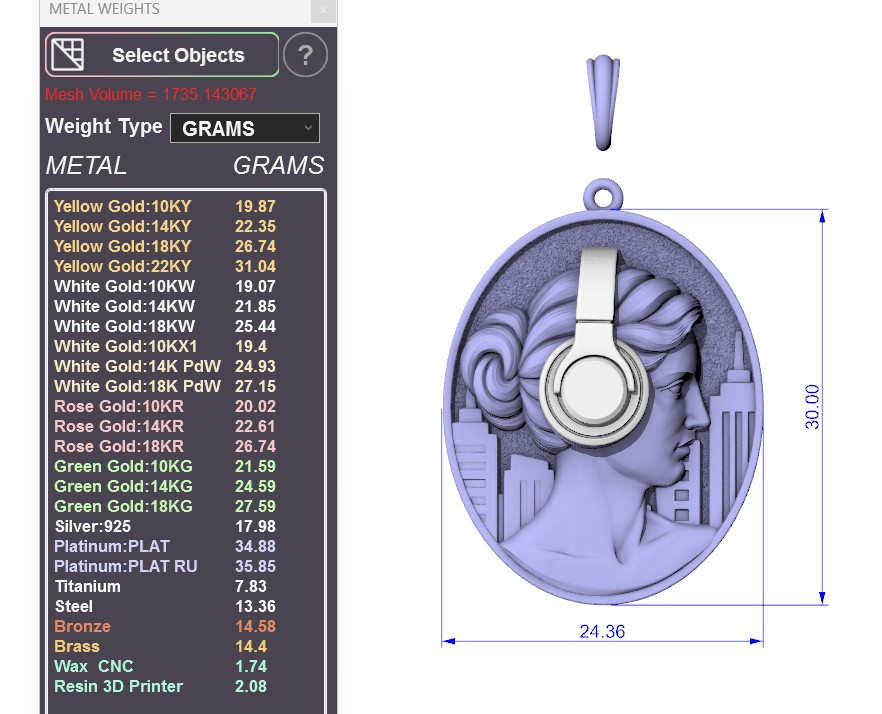Select the pendant bail object
The width and height of the screenshot is (882, 714).
pos(603,103)
